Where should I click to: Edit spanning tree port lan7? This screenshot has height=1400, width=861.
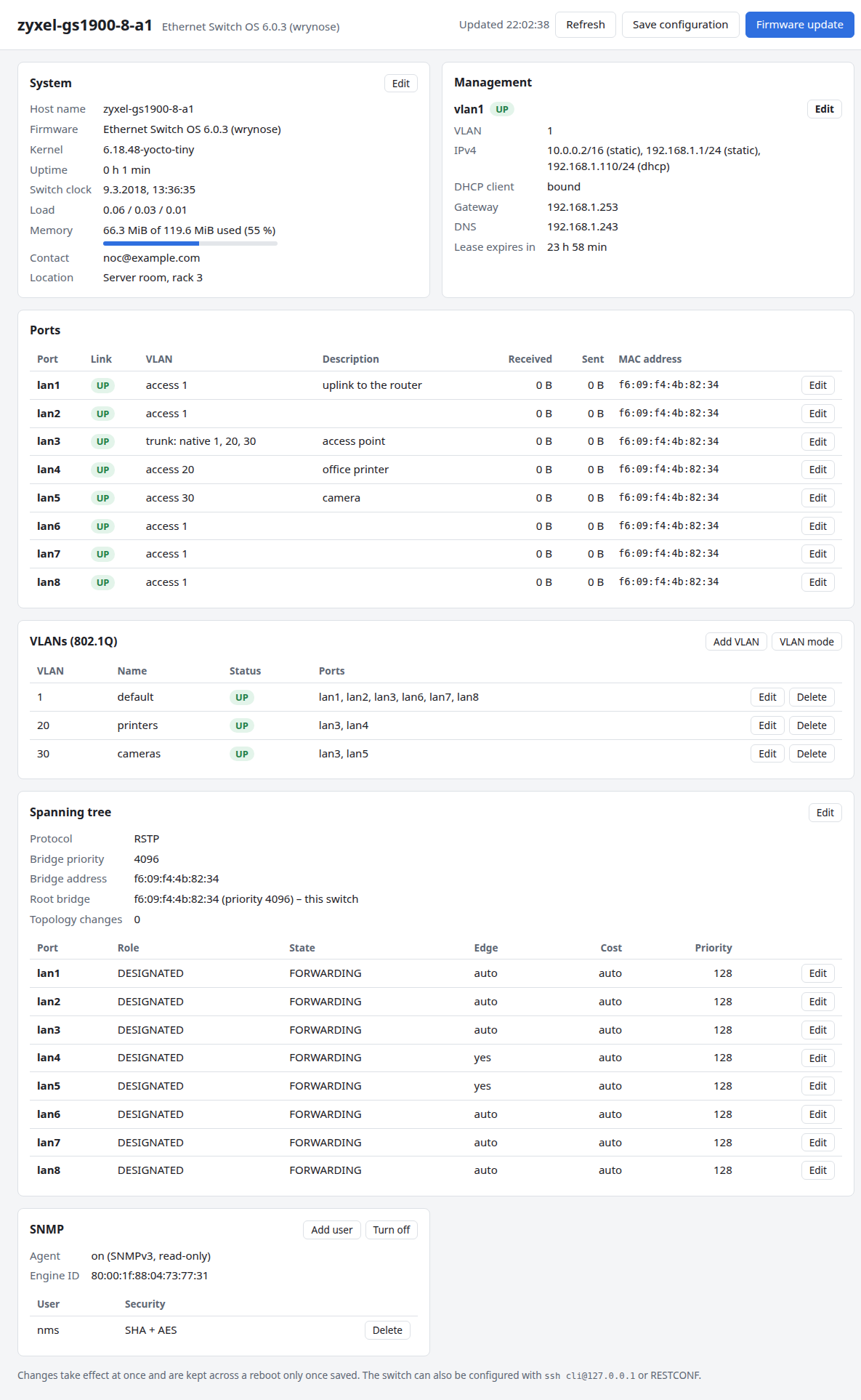tap(817, 1143)
